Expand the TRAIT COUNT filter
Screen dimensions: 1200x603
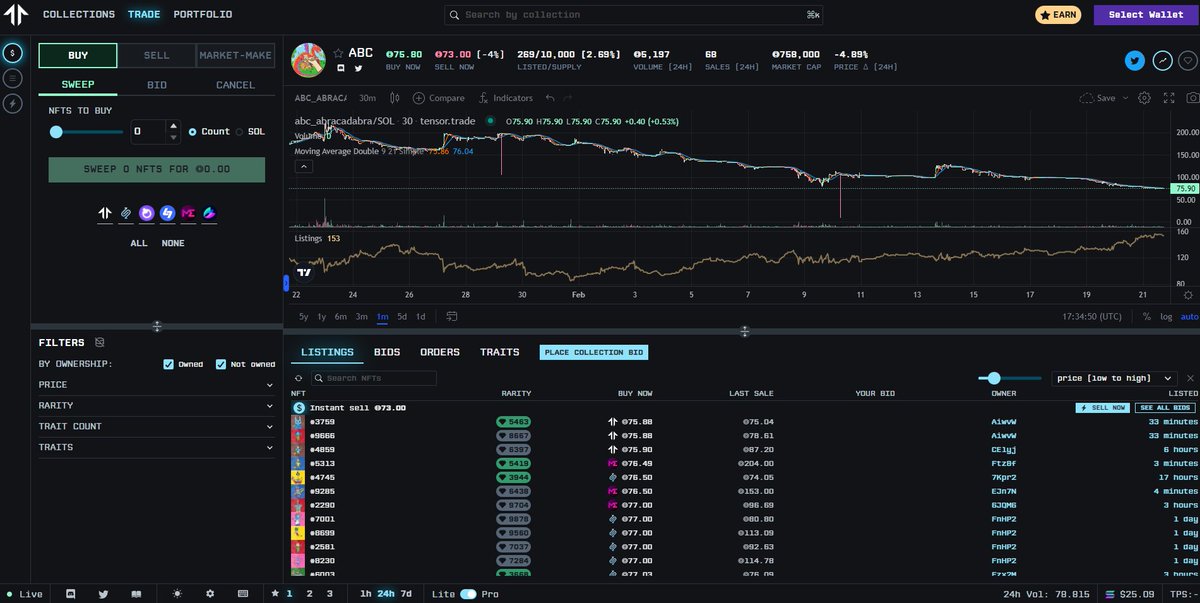156,426
